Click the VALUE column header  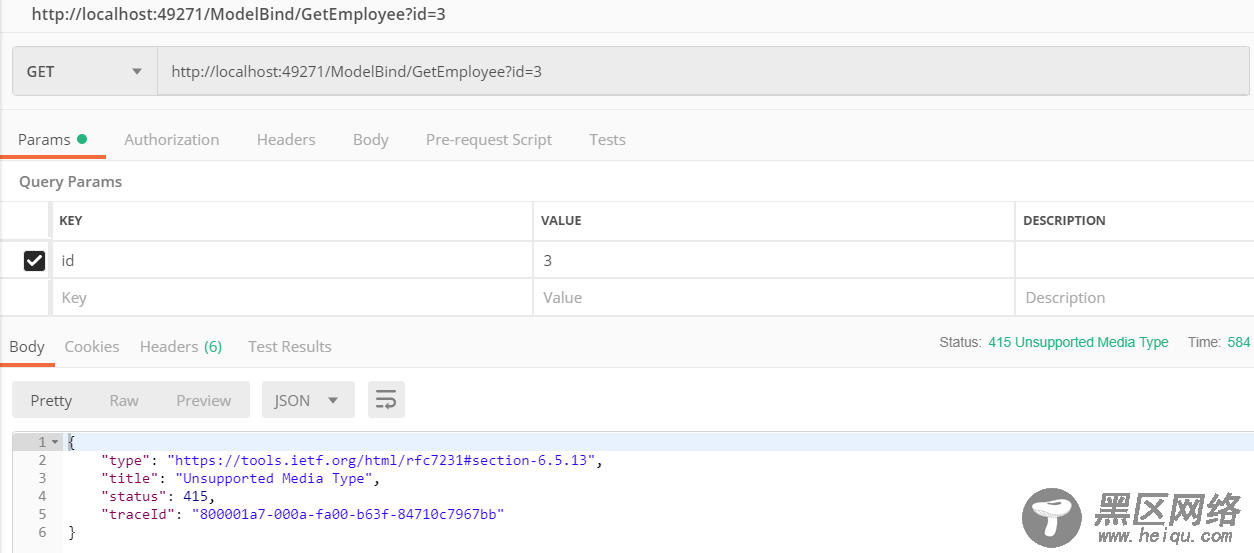pyautogui.click(x=561, y=220)
